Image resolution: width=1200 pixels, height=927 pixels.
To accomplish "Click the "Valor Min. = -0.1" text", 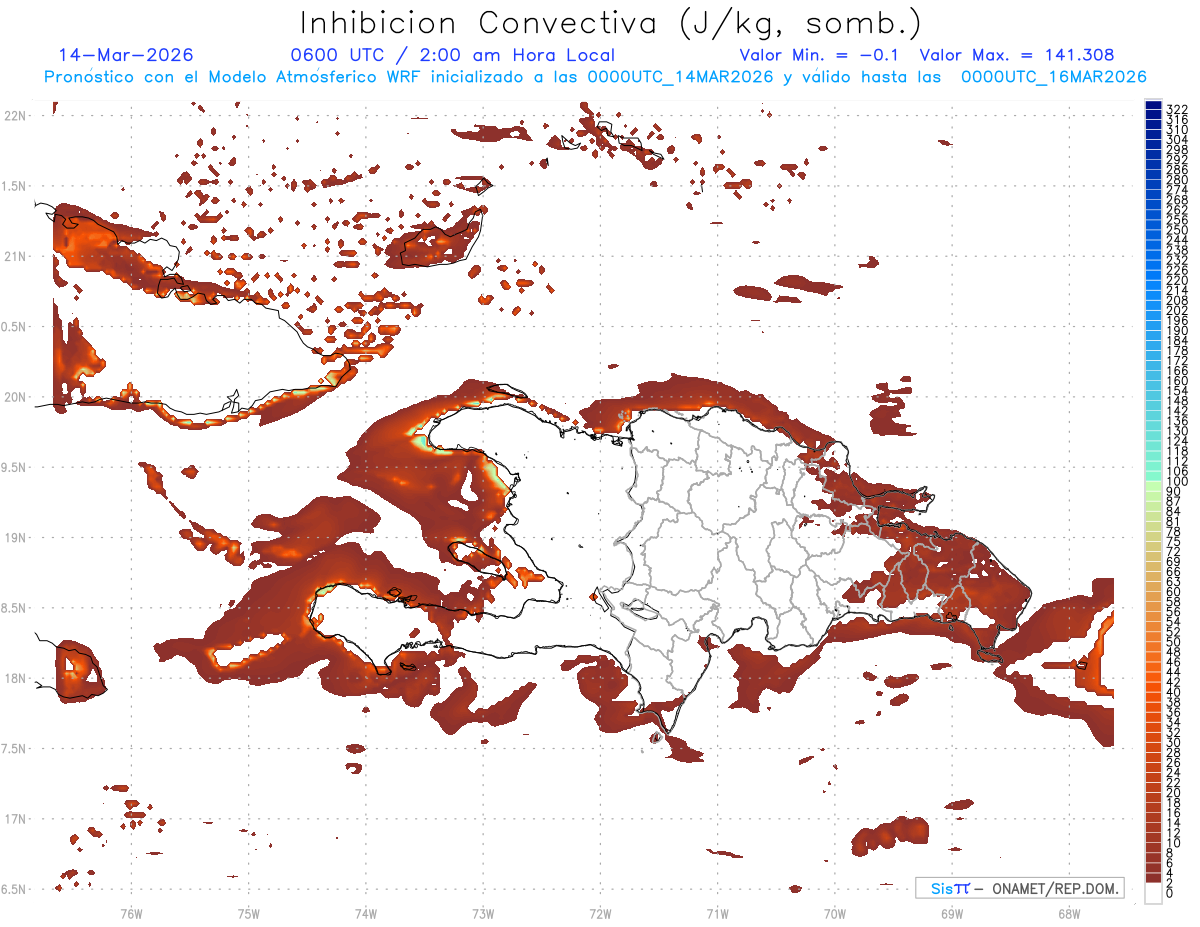I will pos(821,55).
